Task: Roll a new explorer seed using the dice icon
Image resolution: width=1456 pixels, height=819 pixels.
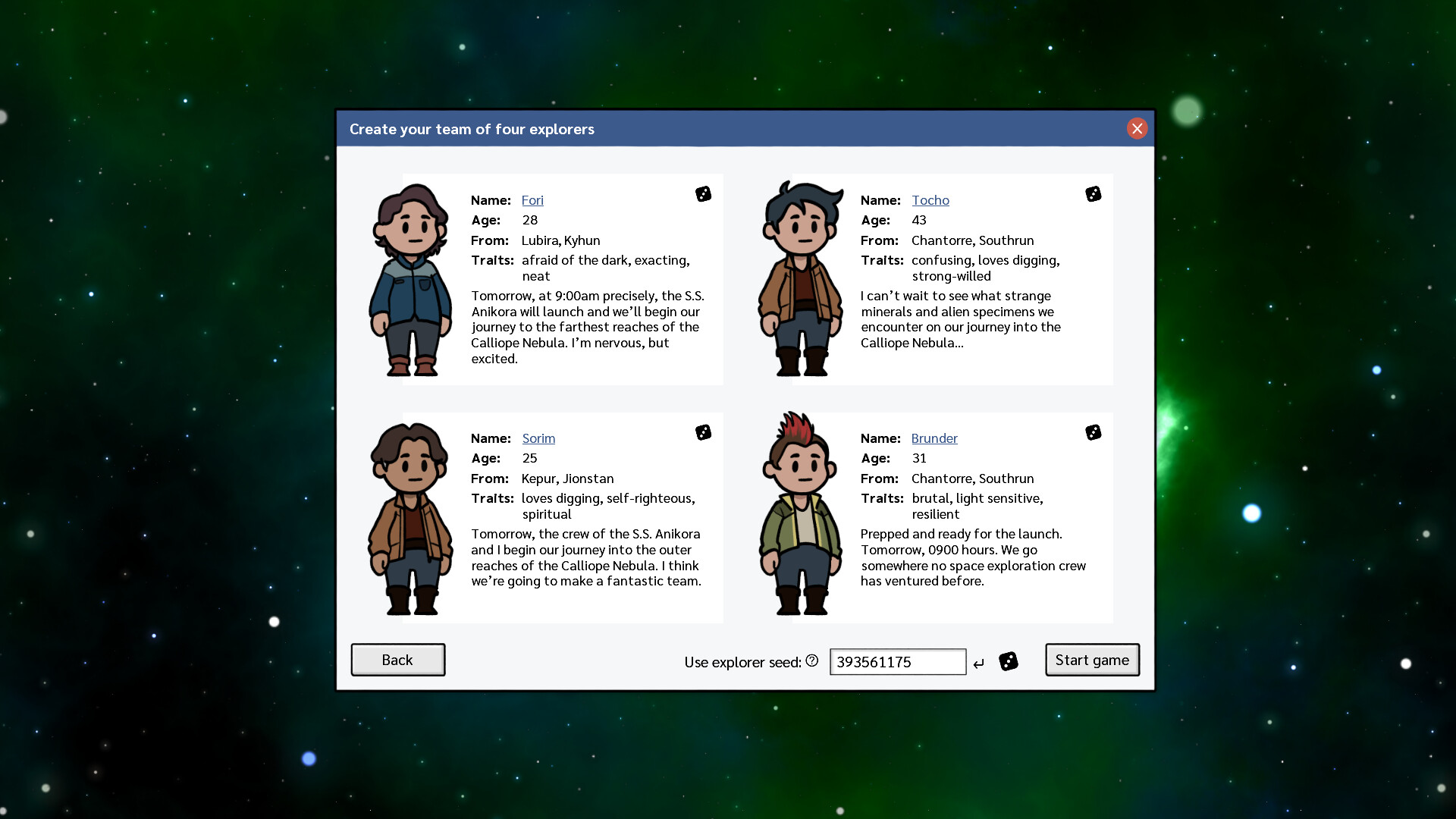Action: coord(1009,661)
